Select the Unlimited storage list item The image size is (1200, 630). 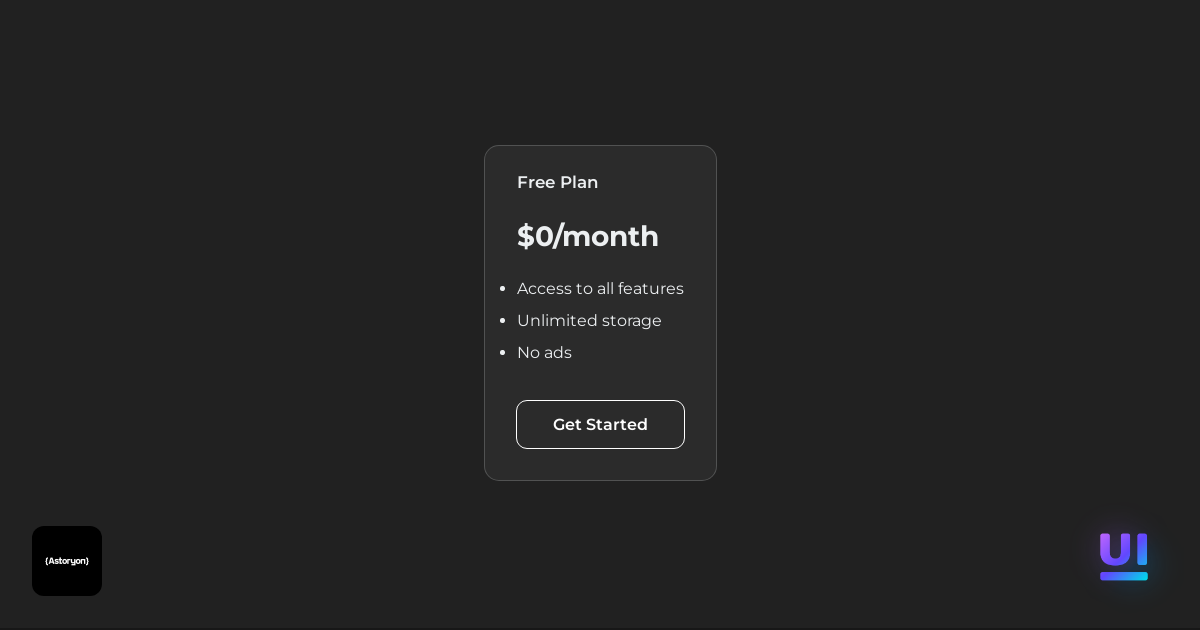(589, 321)
